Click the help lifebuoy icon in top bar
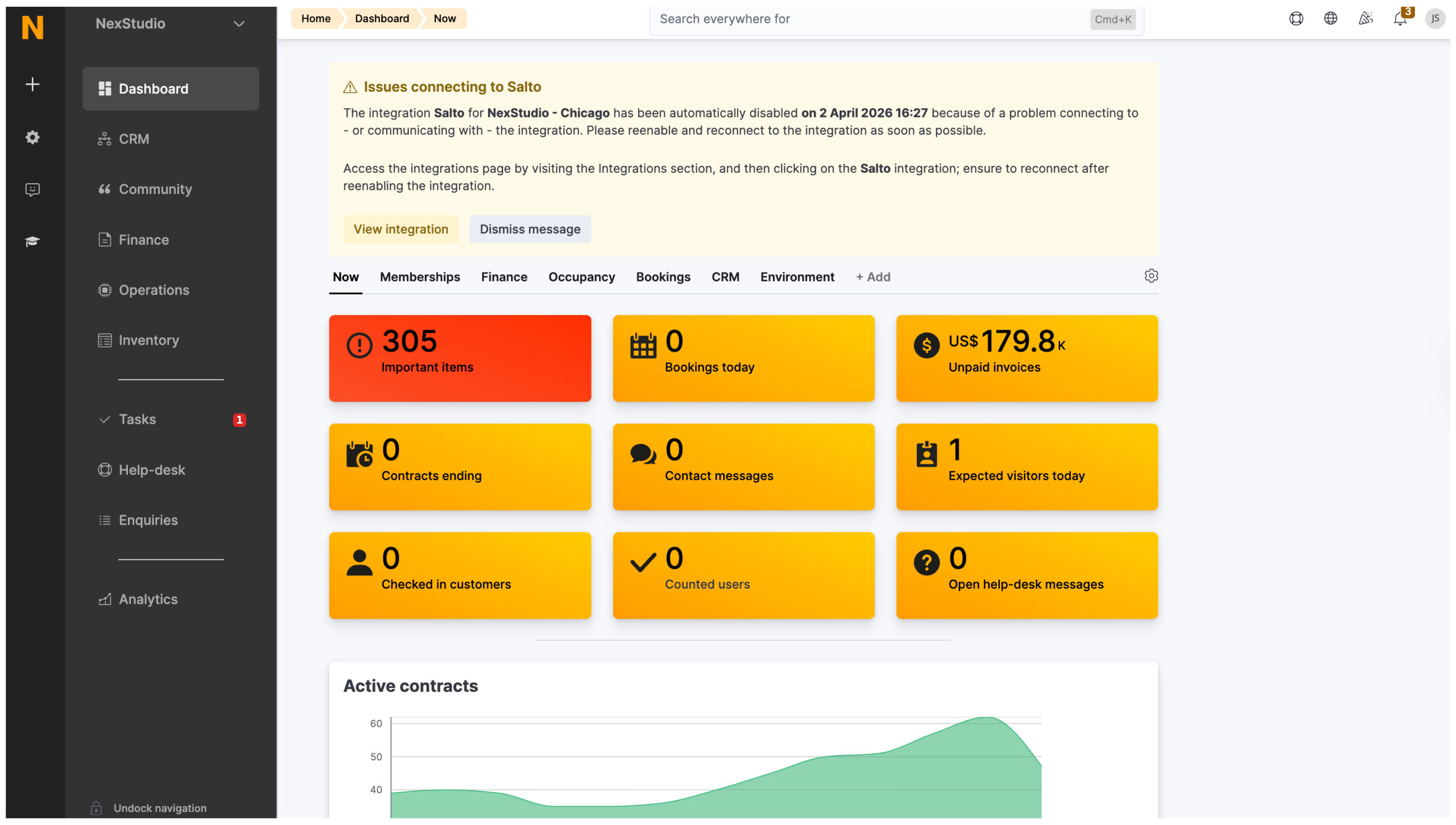Image resolution: width=1456 pixels, height=825 pixels. coord(1296,19)
